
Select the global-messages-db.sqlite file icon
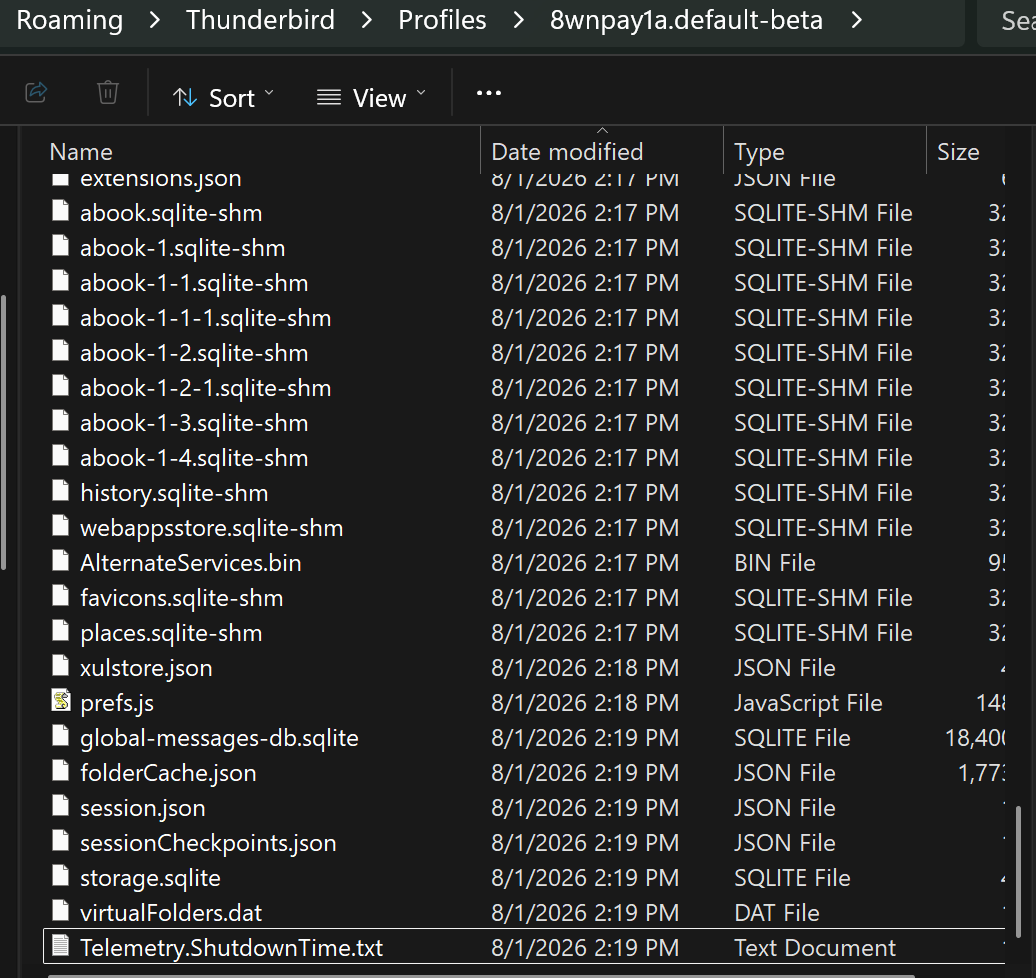click(61, 737)
